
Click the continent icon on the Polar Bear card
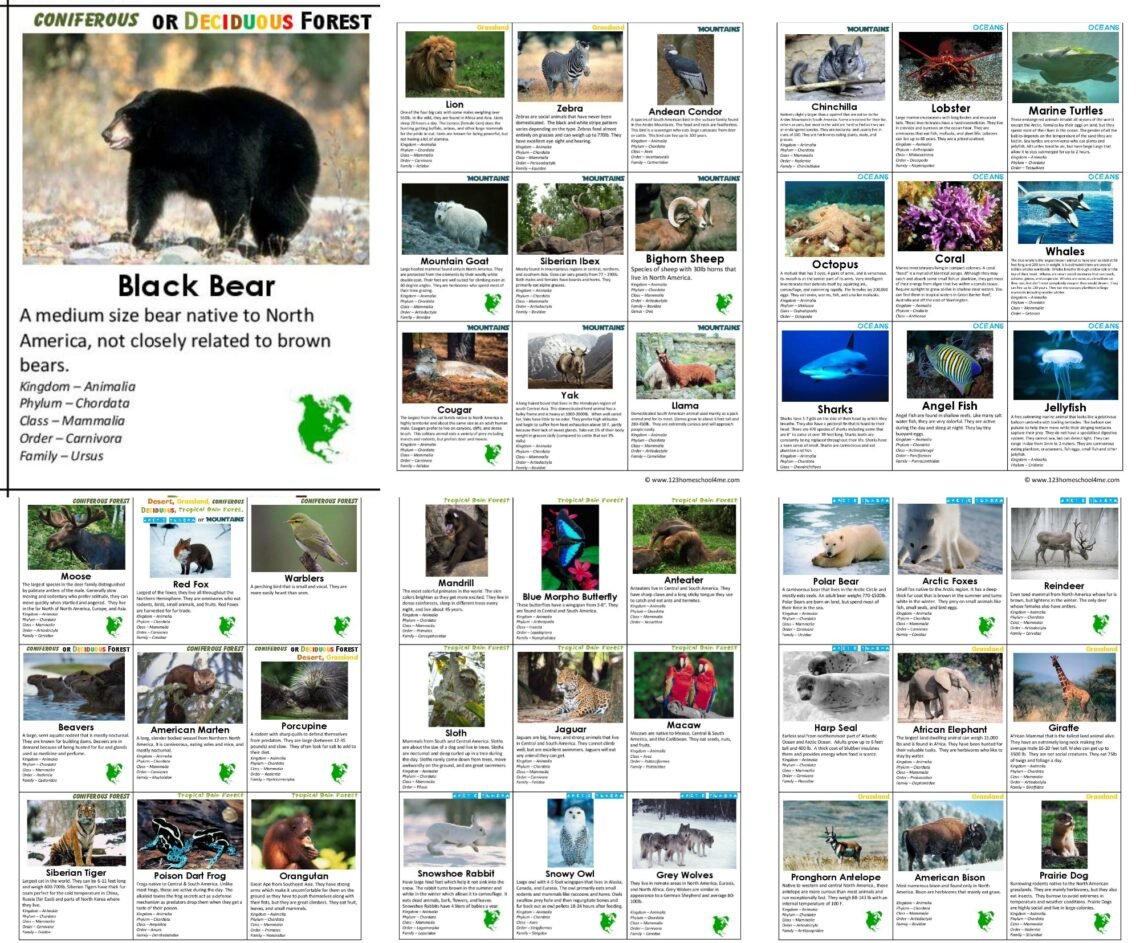870,627
